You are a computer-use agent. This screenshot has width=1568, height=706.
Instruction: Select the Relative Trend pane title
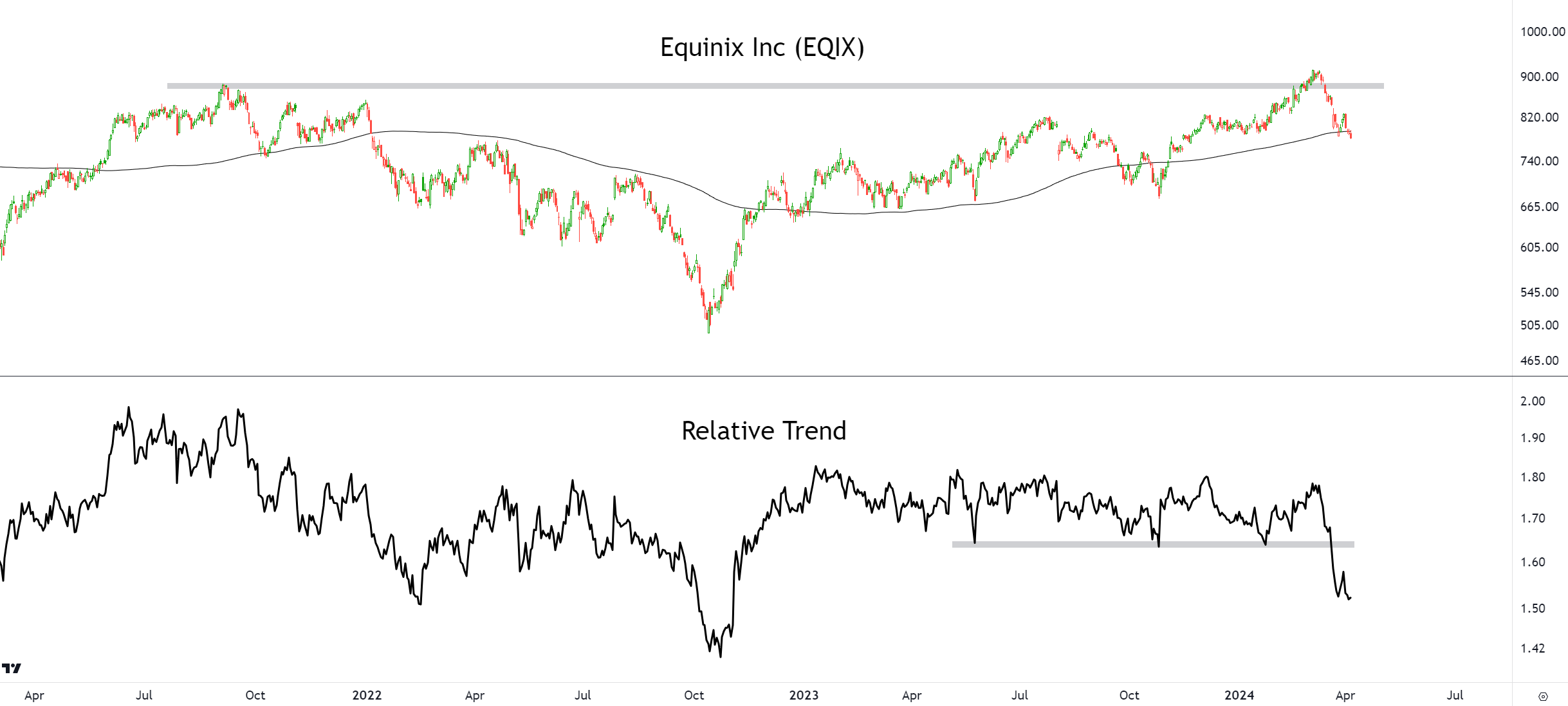(x=764, y=431)
